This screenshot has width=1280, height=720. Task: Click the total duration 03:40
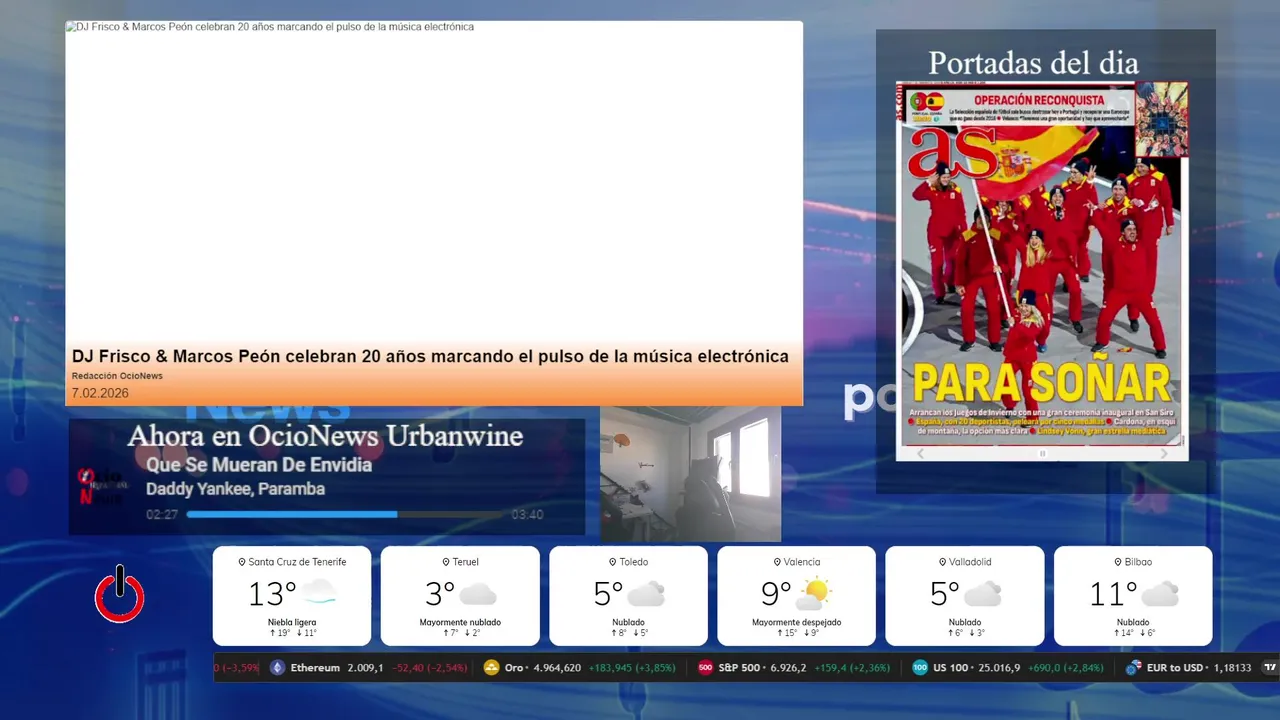tap(527, 515)
